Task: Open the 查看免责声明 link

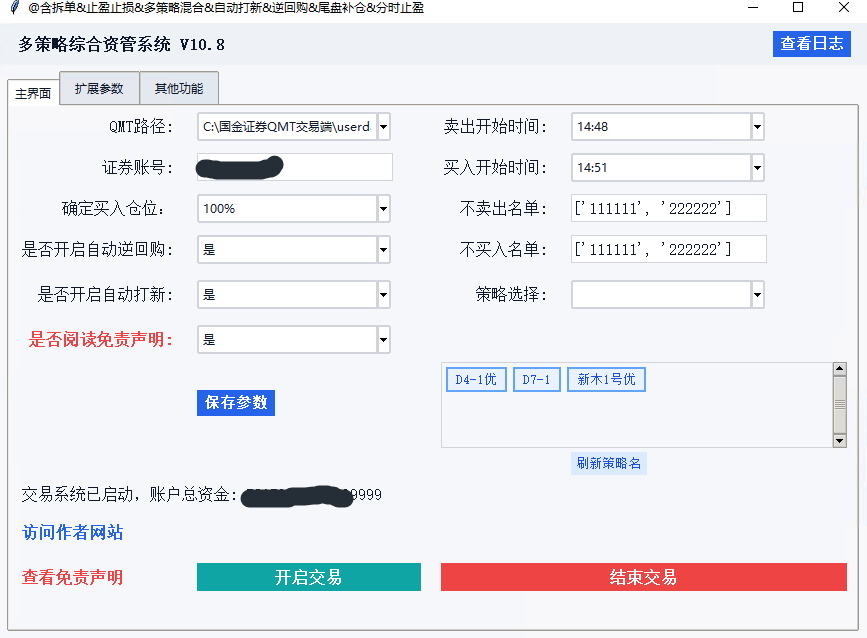Action: (72, 577)
